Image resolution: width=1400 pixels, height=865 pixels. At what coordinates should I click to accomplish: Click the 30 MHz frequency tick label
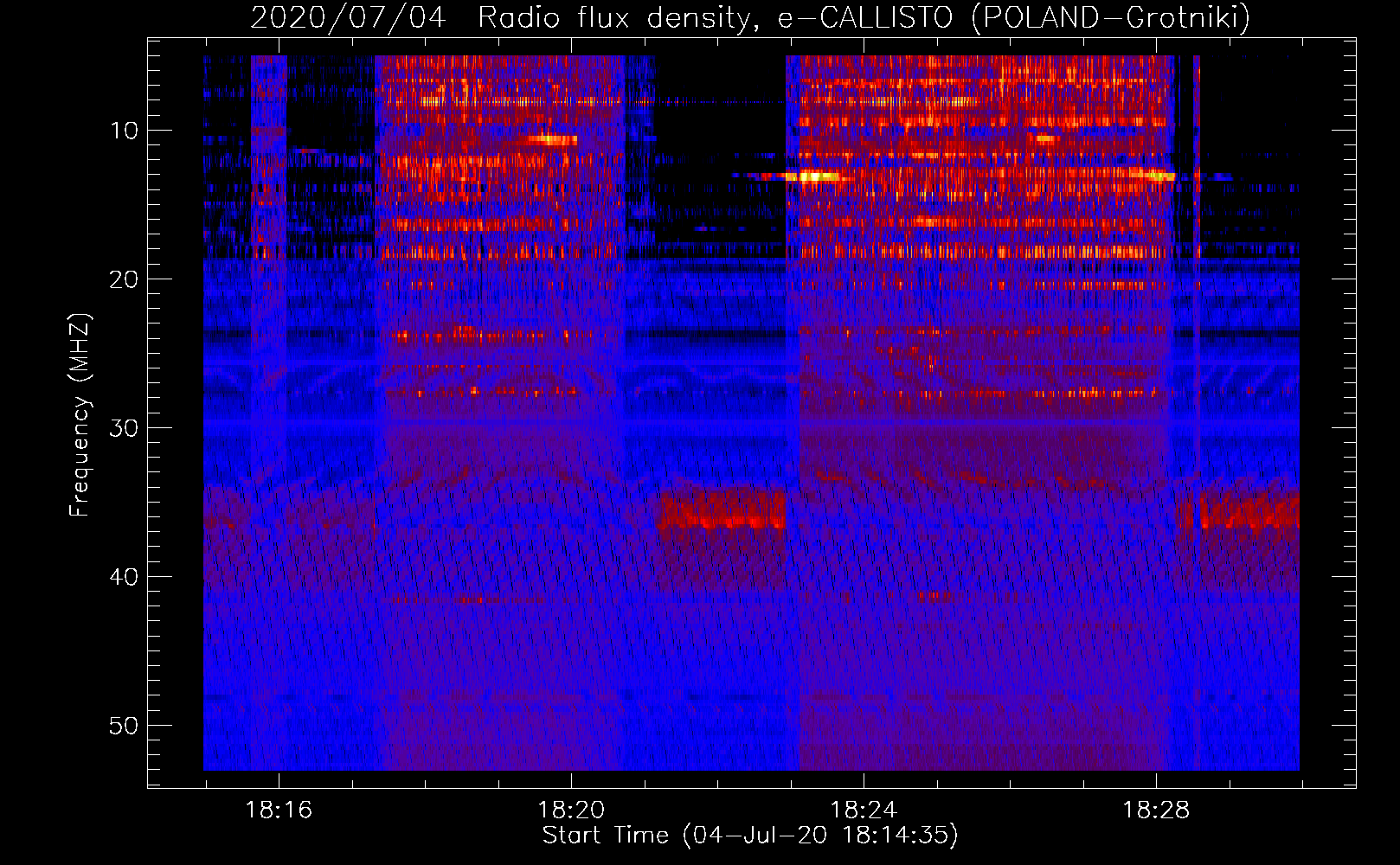tap(124, 428)
